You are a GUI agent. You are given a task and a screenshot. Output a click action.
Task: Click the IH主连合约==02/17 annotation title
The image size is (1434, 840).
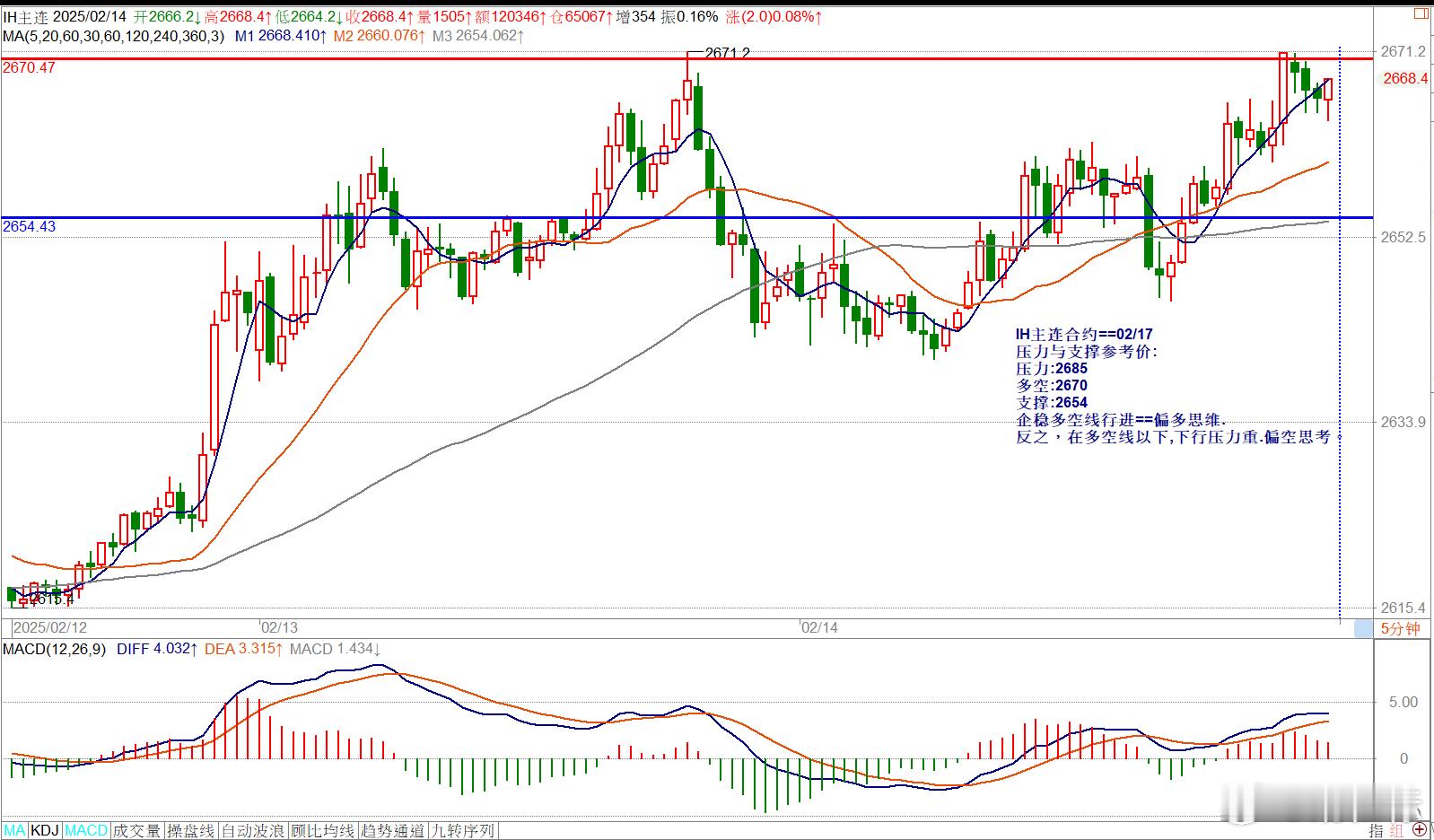coord(1084,335)
